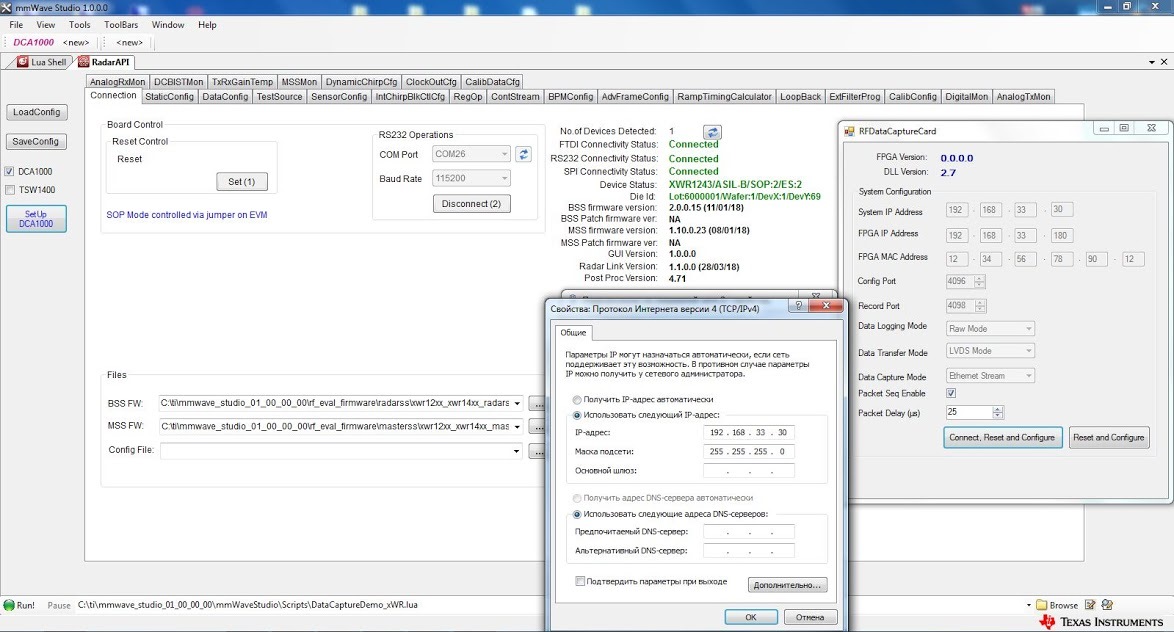Expand the BSS FW path dropdown
This screenshot has width=1174, height=632.
tap(517, 404)
